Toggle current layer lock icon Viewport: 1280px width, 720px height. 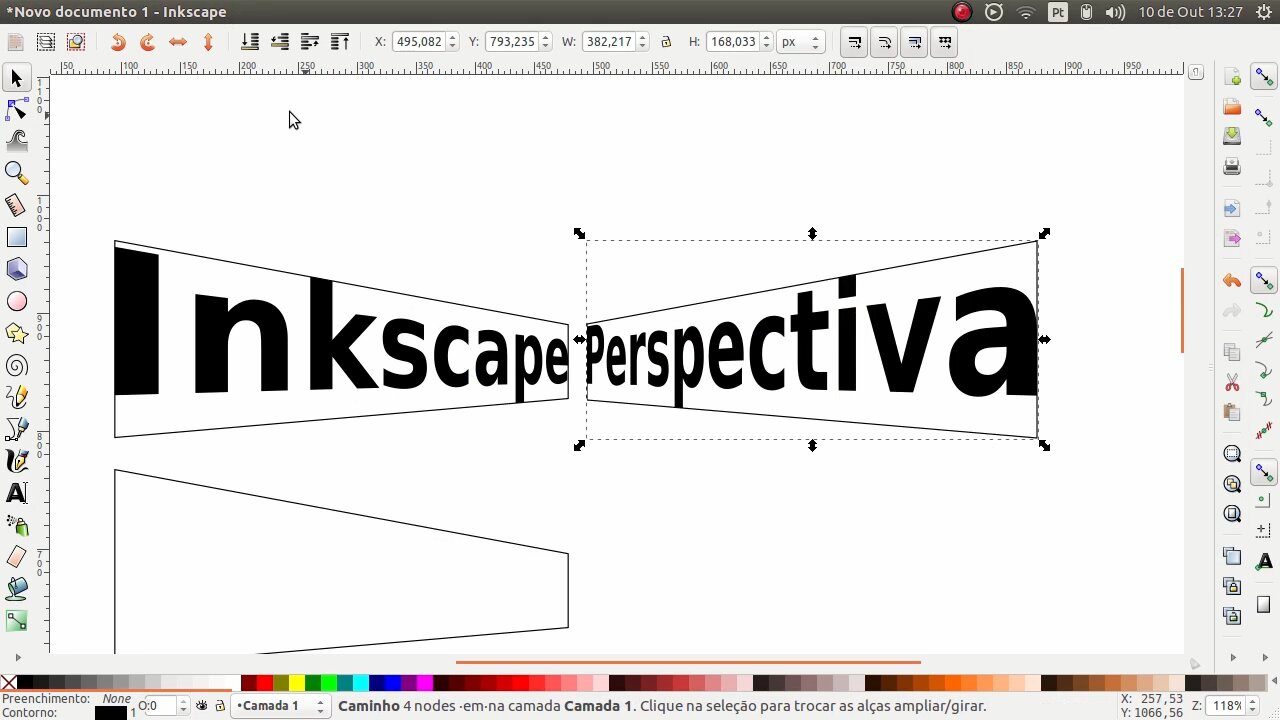pyautogui.click(x=220, y=706)
